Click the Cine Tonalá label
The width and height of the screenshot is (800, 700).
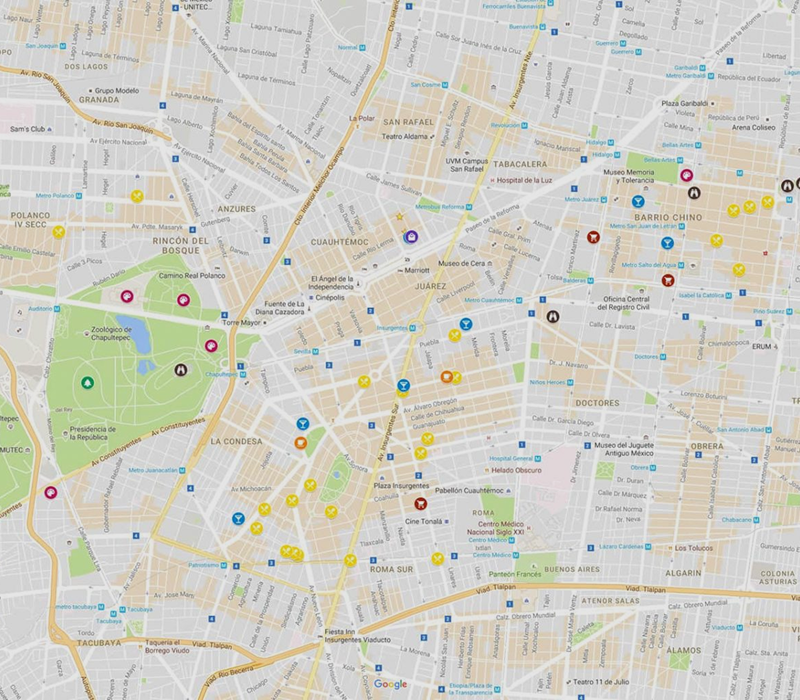[x=423, y=521]
